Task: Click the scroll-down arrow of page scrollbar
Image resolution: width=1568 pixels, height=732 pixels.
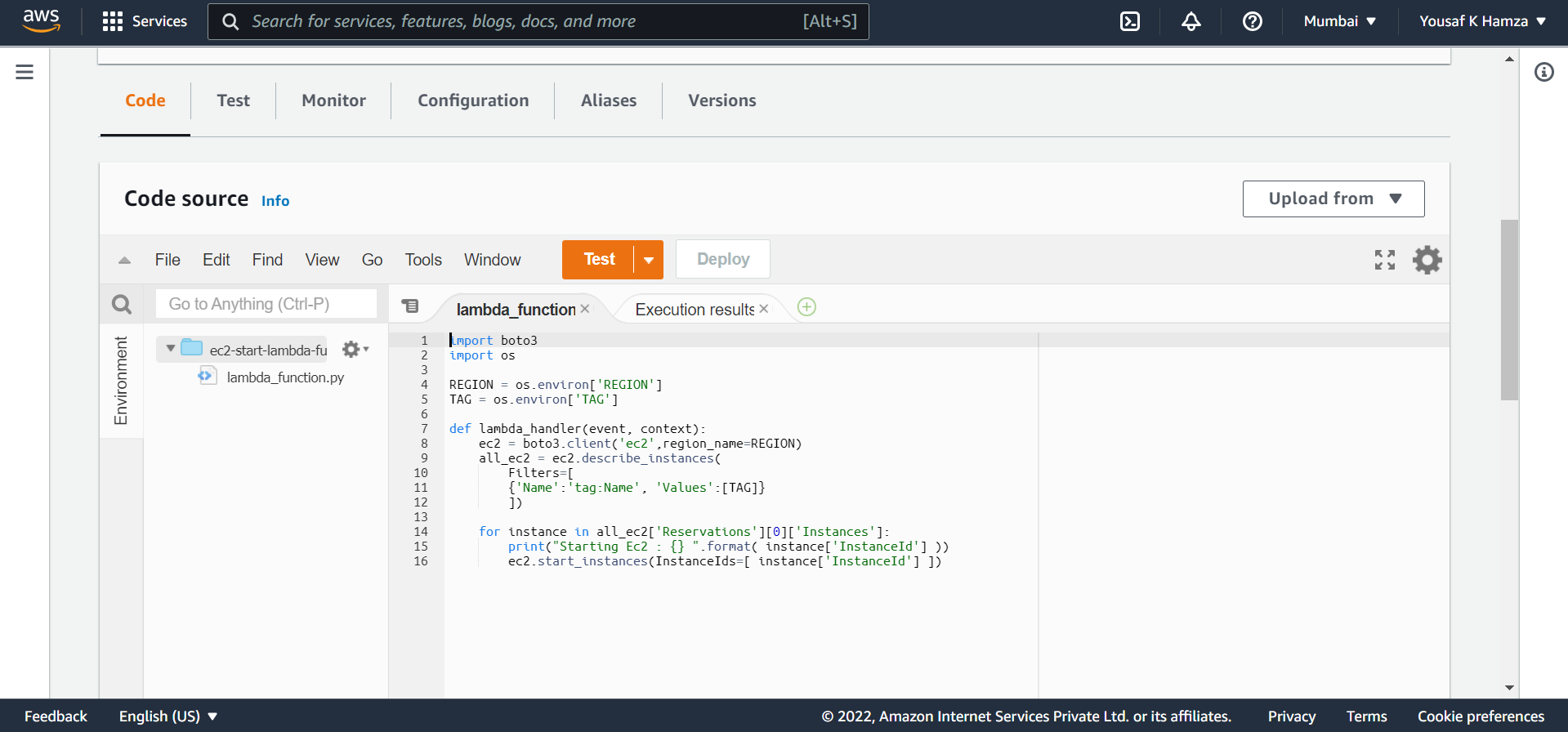Action: tap(1509, 688)
